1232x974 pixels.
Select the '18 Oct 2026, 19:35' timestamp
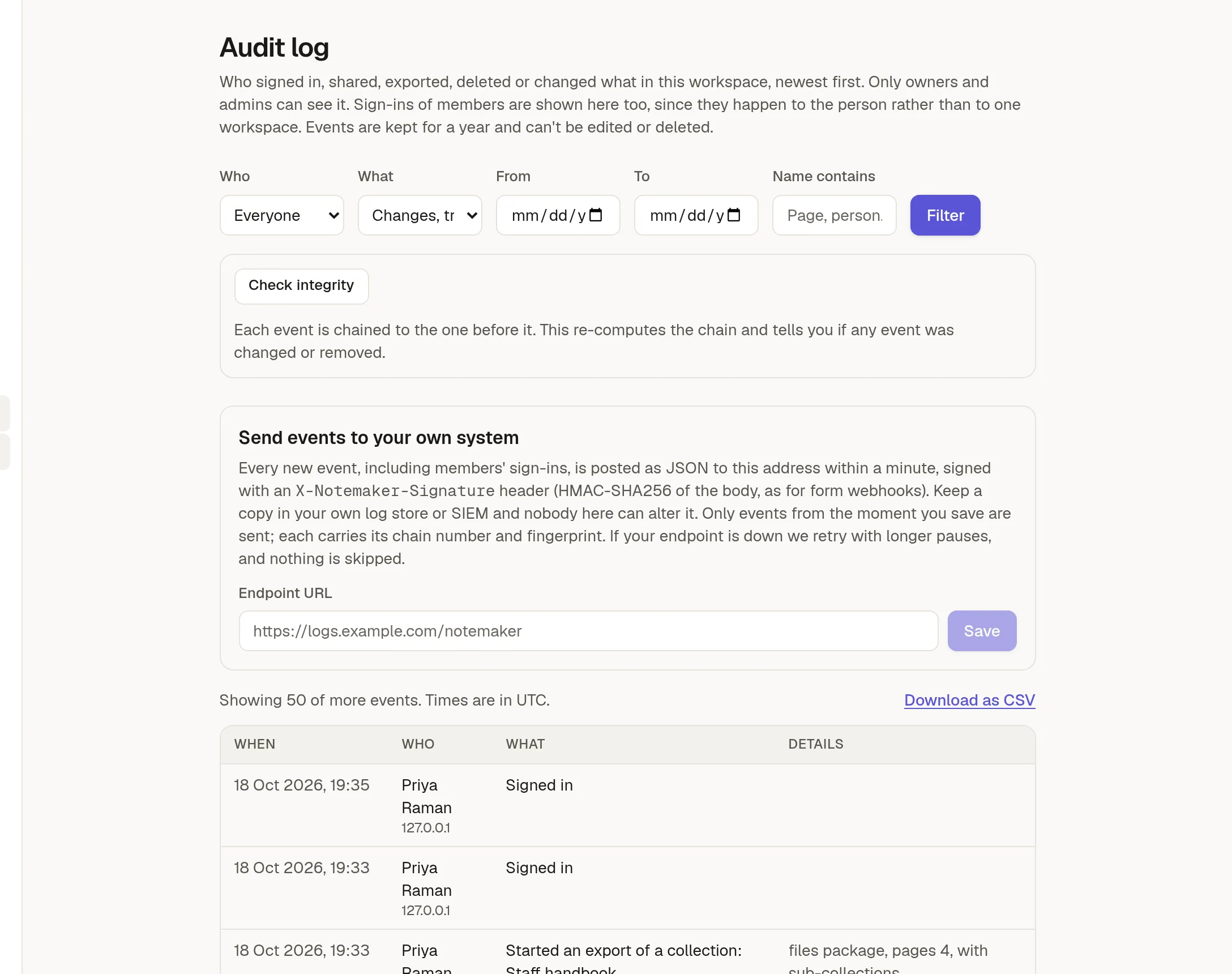point(302,785)
